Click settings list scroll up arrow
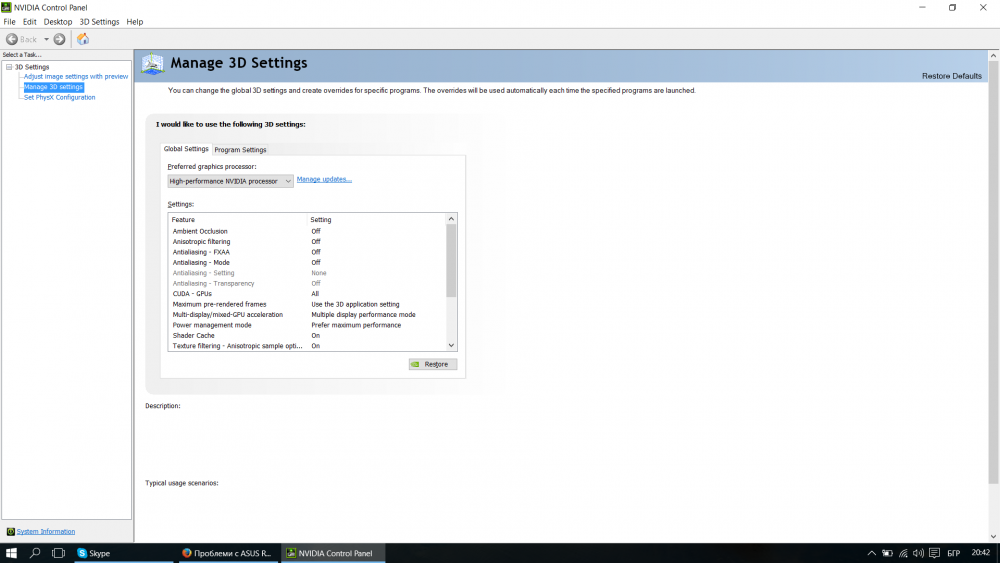 (452, 219)
